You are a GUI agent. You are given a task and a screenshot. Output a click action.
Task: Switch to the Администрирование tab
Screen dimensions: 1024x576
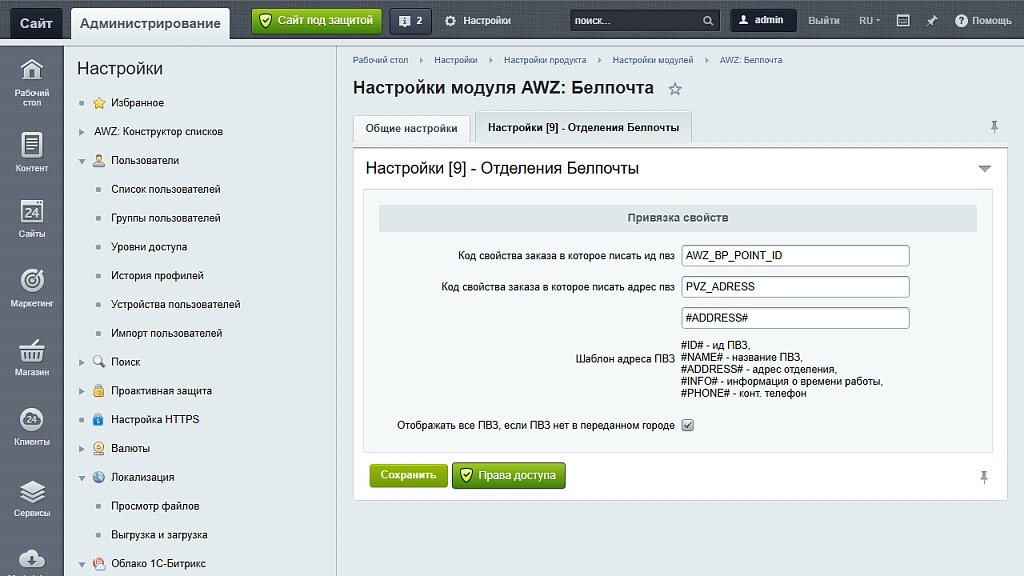(150, 23)
